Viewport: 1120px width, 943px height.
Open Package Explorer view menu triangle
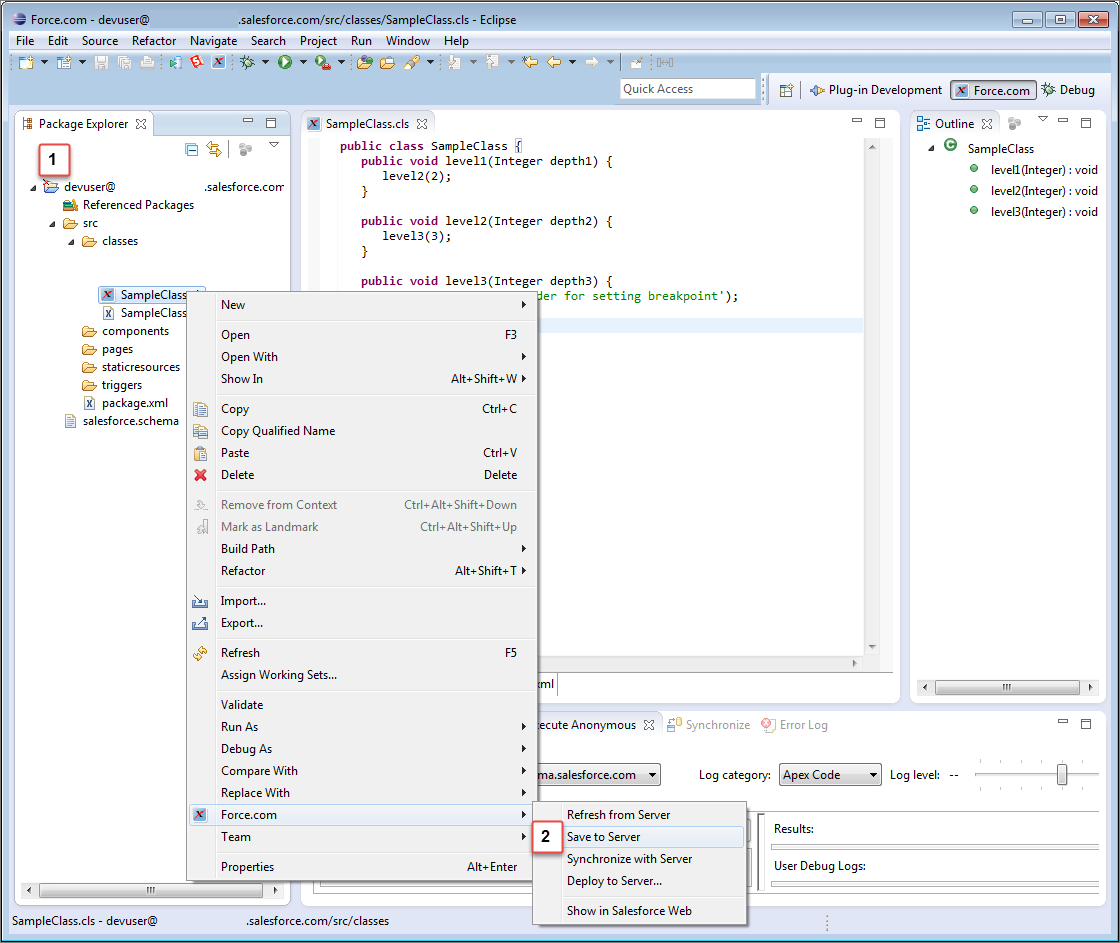pyautogui.click(x=274, y=145)
